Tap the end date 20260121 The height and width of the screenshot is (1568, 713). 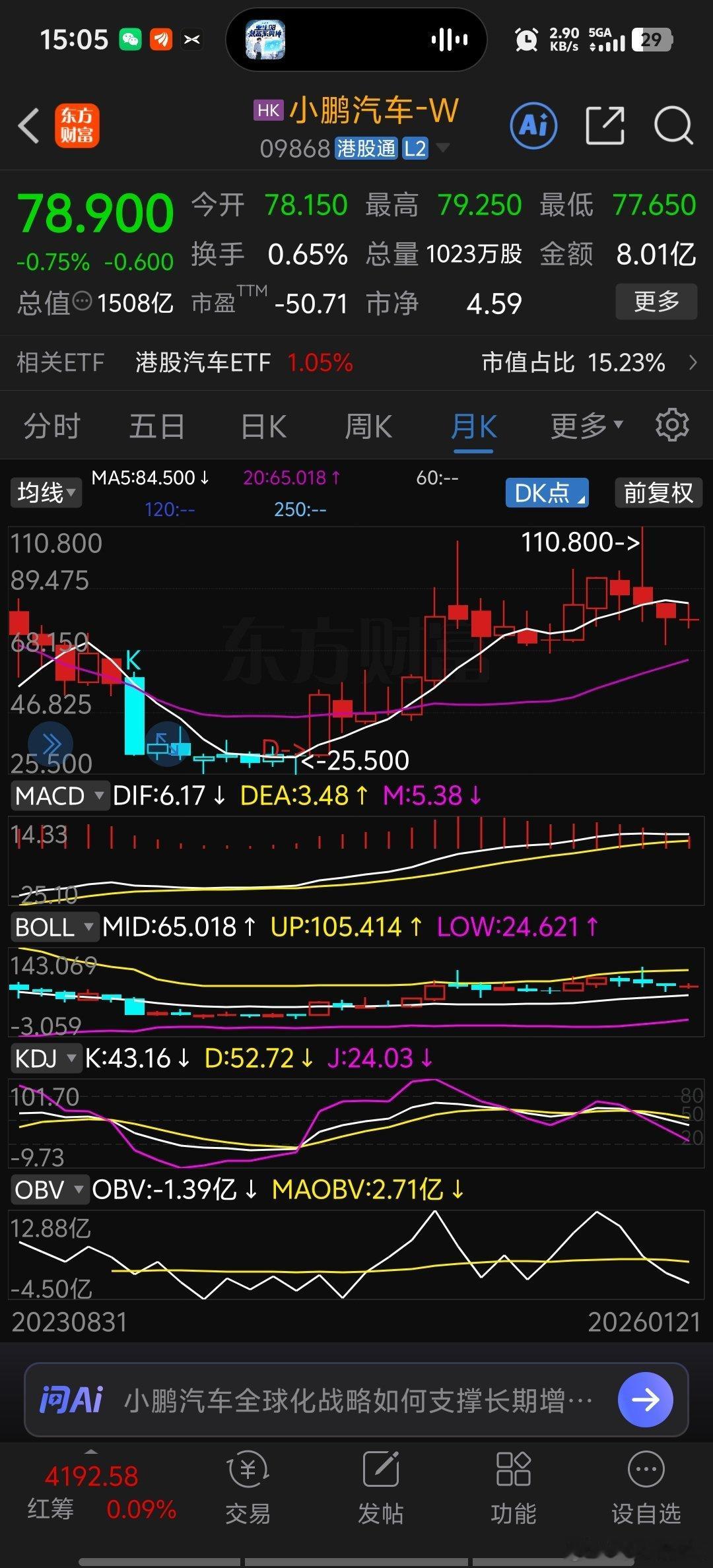[644, 1322]
